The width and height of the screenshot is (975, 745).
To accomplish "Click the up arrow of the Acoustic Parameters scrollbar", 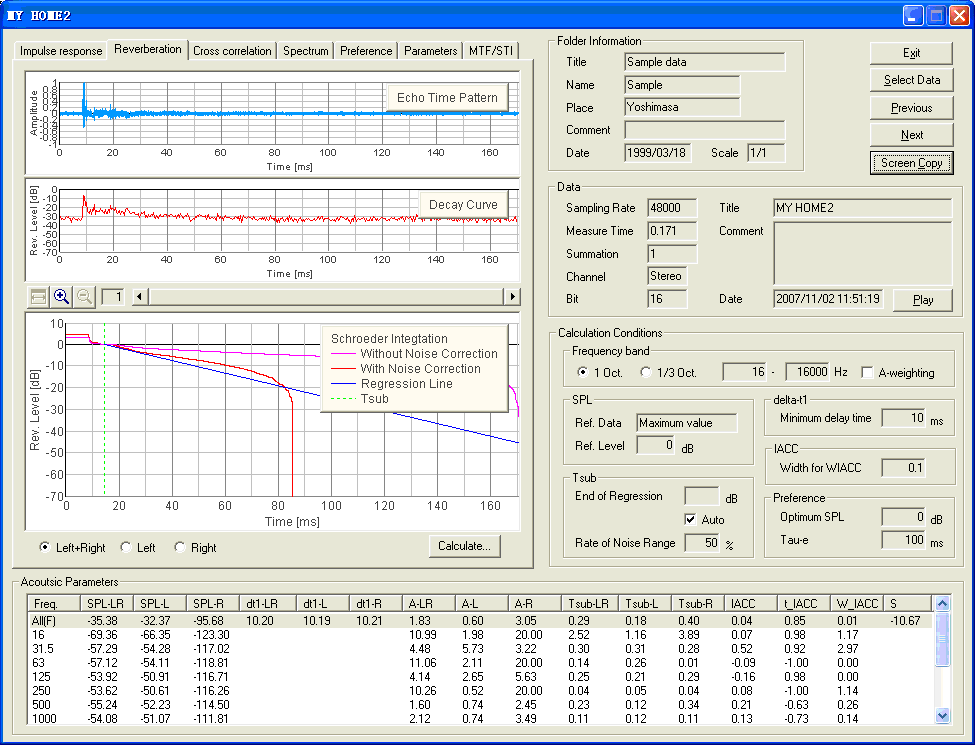I will point(942,603).
